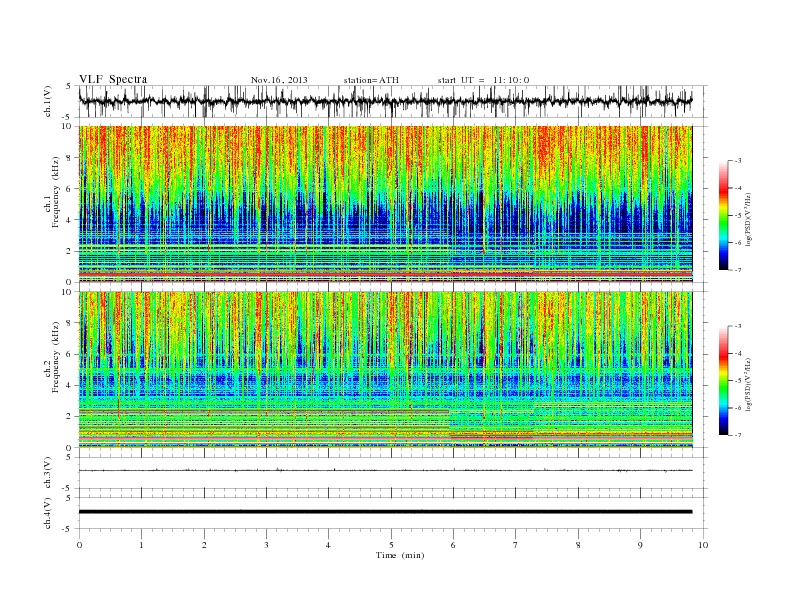Click the "-7" tick on ch.1 colorbar
The image size is (792, 612).
point(738,270)
